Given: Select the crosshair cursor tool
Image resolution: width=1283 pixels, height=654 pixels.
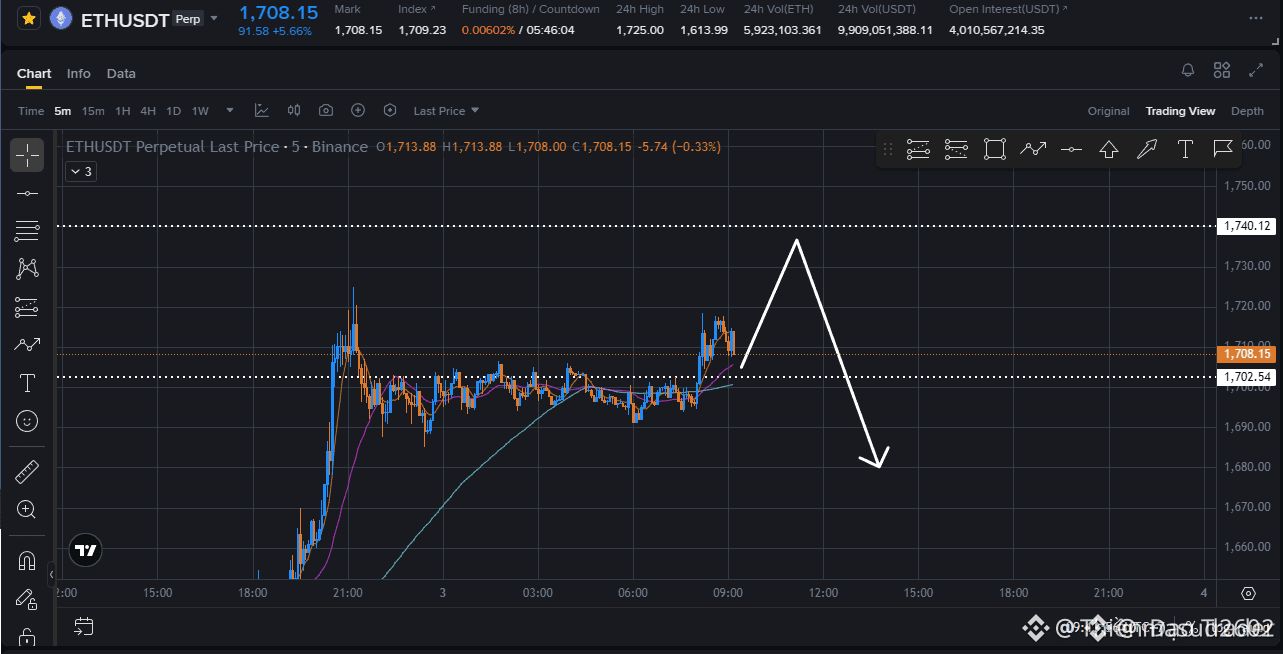Looking at the screenshot, I should 27,155.
